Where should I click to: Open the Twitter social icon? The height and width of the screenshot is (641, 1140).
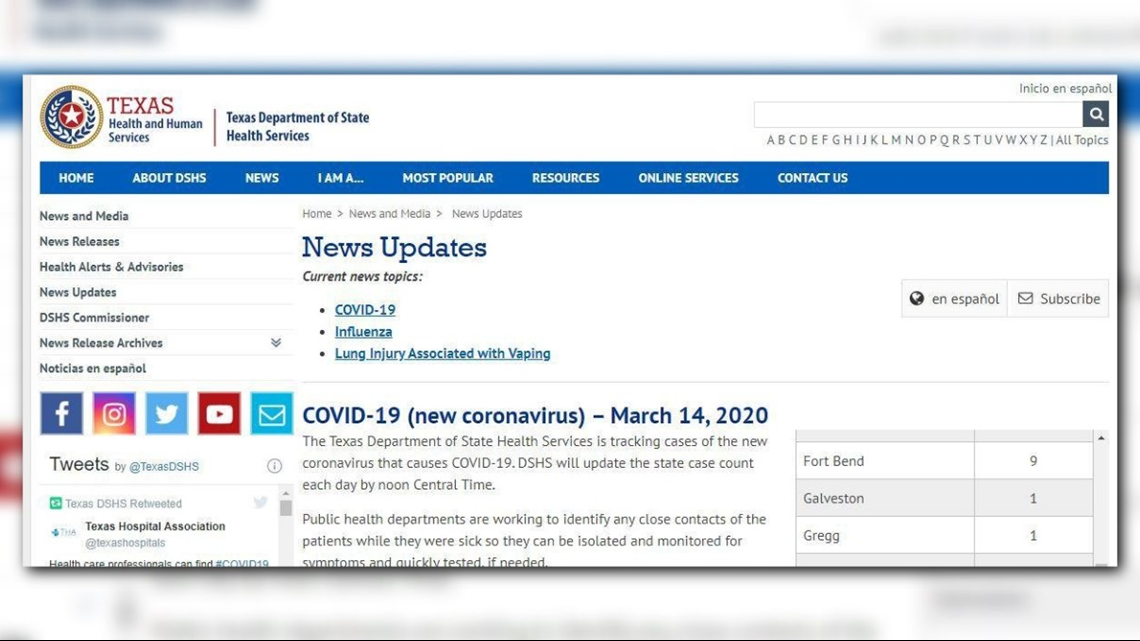point(166,413)
